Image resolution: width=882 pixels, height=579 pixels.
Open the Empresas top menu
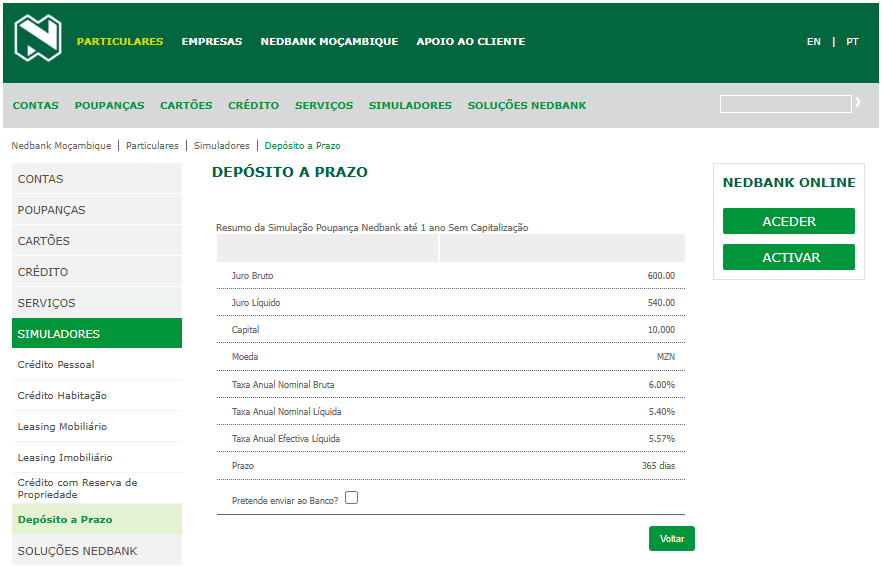tap(212, 42)
